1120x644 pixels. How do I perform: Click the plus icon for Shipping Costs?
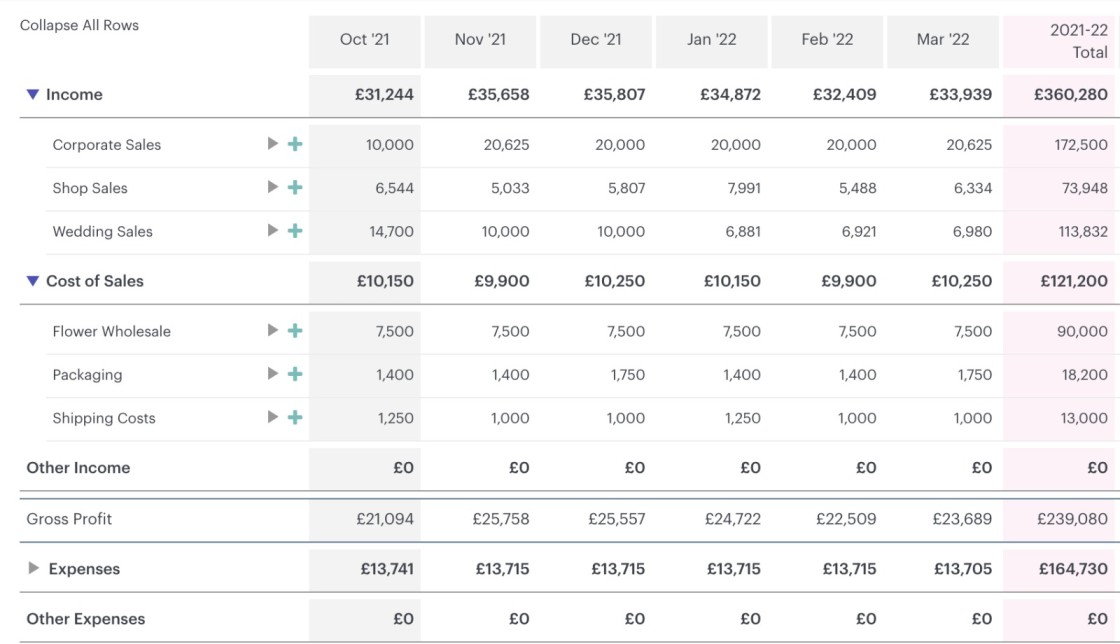click(x=295, y=418)
